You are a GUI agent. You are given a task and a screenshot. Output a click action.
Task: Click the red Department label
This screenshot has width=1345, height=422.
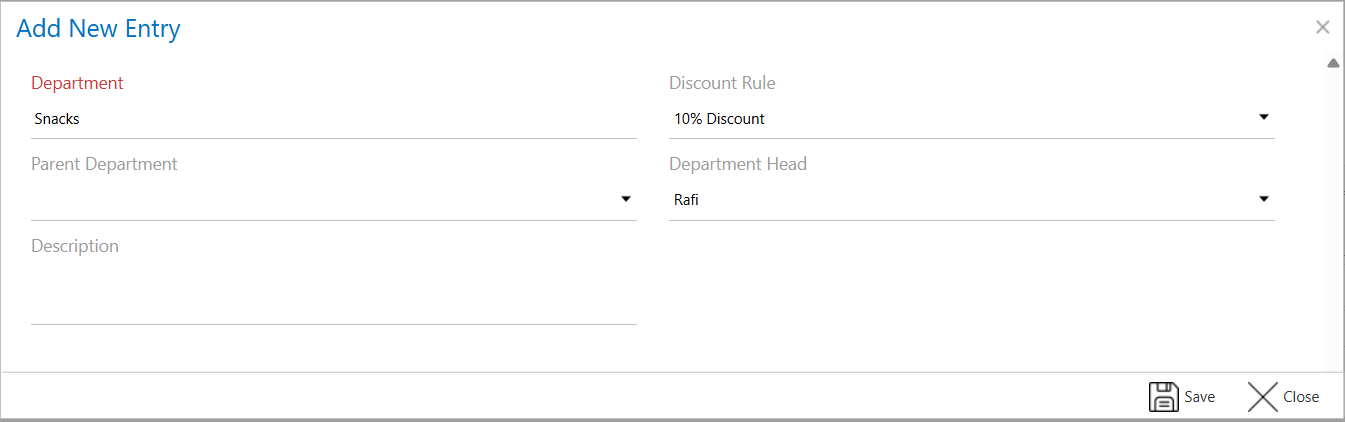78,83
